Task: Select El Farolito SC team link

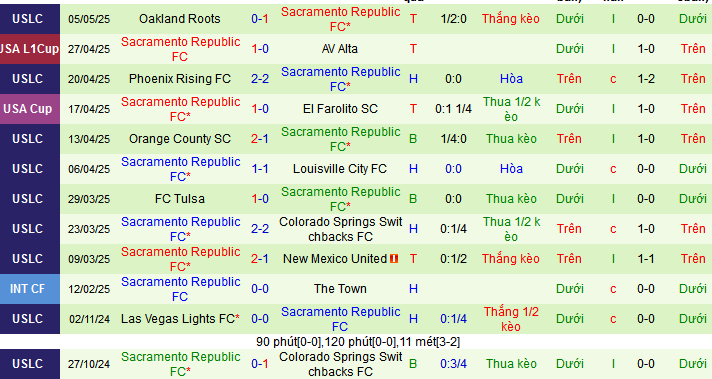Action: (340, 109)
